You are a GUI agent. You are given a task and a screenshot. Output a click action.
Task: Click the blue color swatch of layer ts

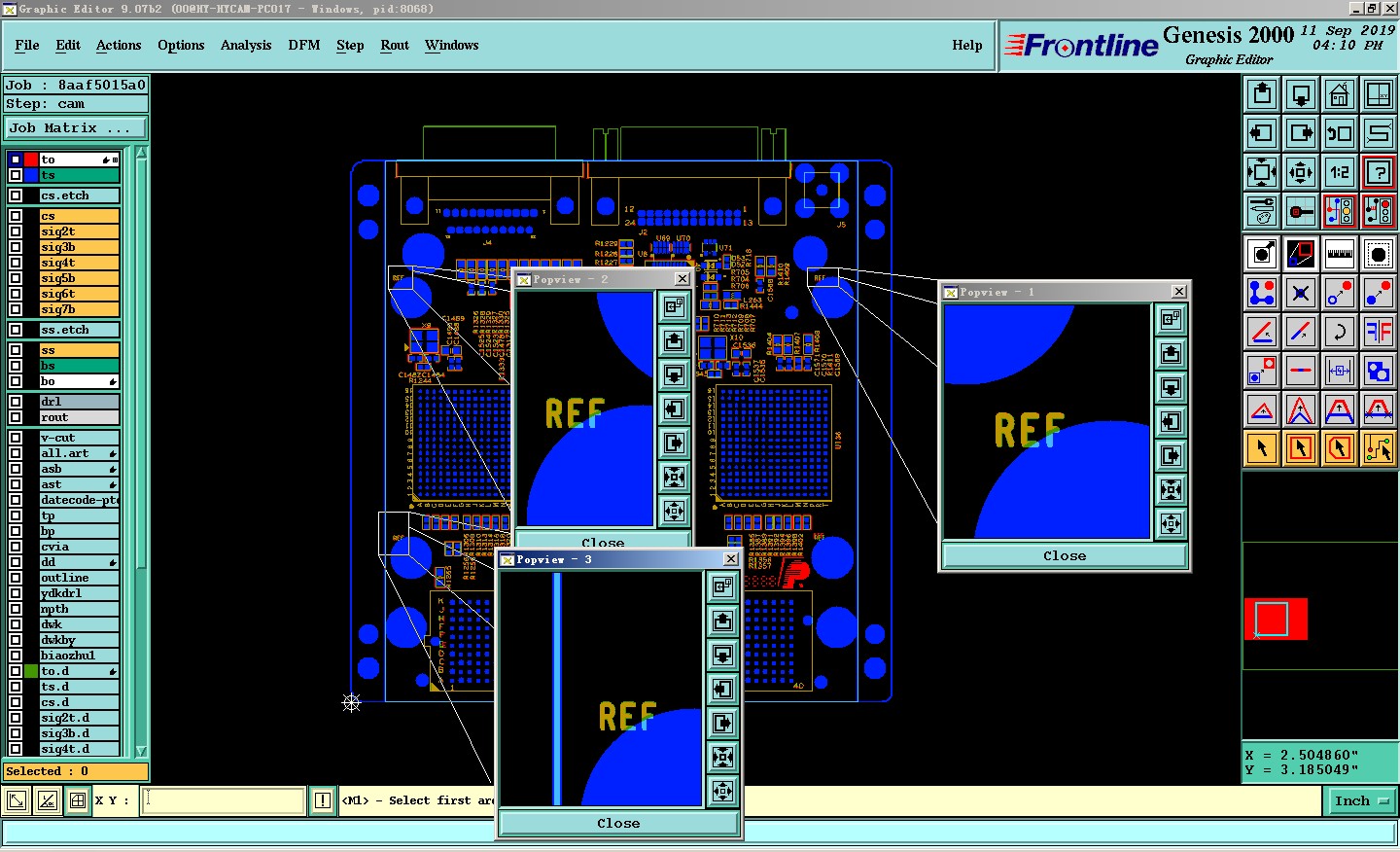[31, 175]
